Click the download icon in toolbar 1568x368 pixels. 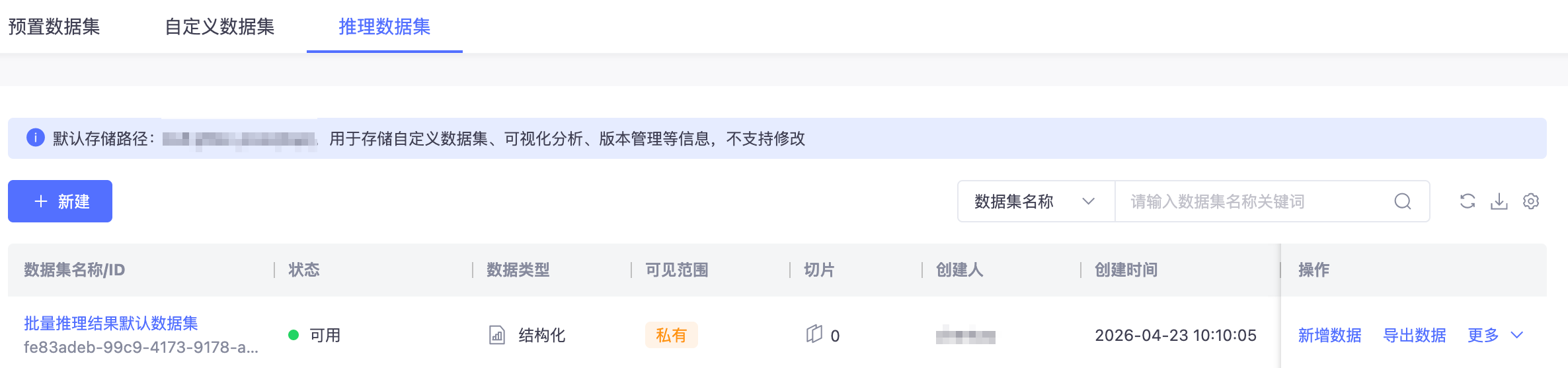click(x=1499, y=201)
